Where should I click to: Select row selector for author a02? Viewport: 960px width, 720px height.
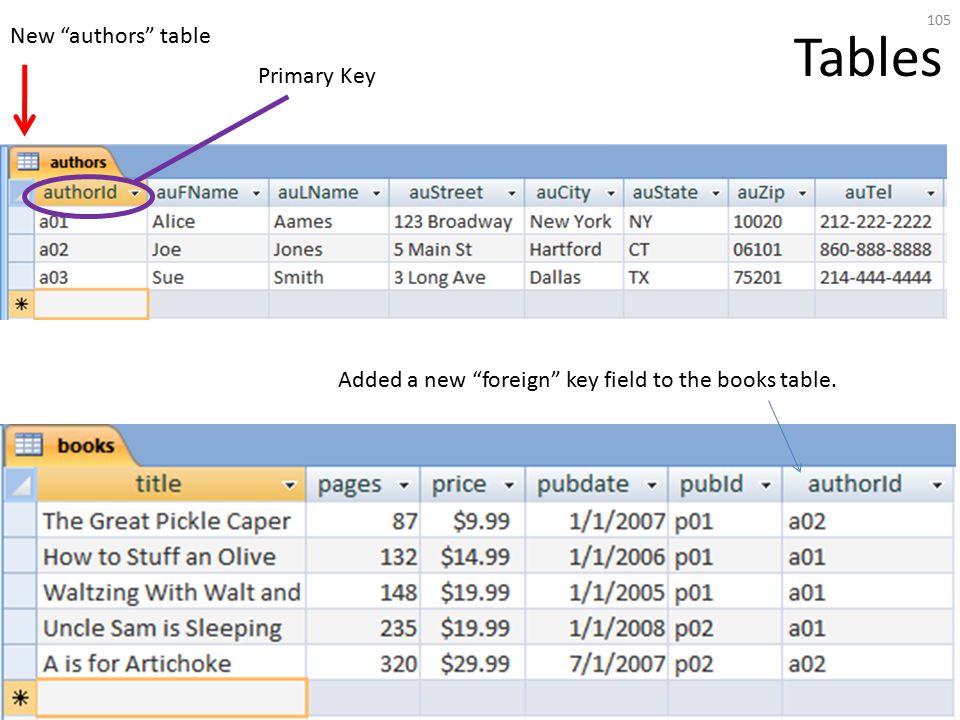coord(21,249)
